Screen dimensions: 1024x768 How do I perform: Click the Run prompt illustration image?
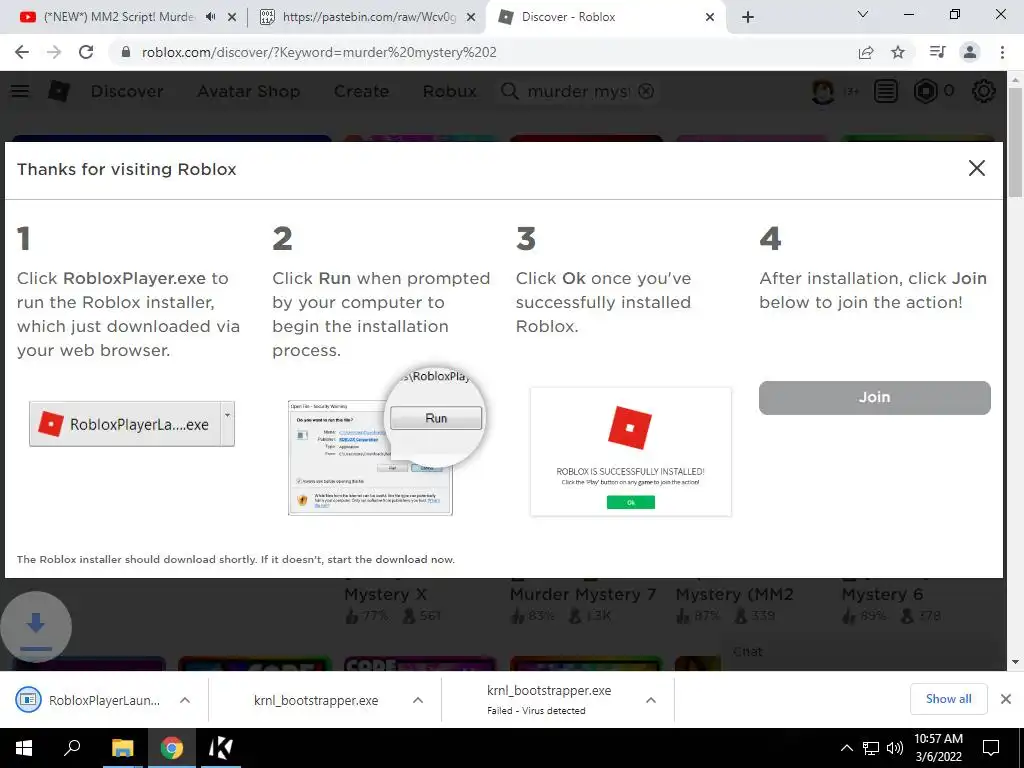pos(386,442)
